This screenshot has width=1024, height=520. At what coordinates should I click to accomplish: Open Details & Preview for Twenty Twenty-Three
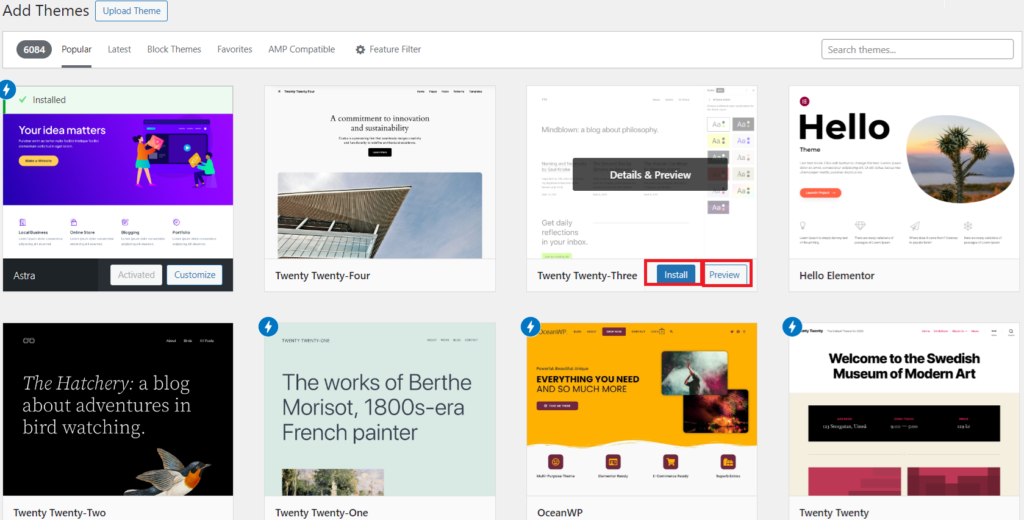[650, 175]
